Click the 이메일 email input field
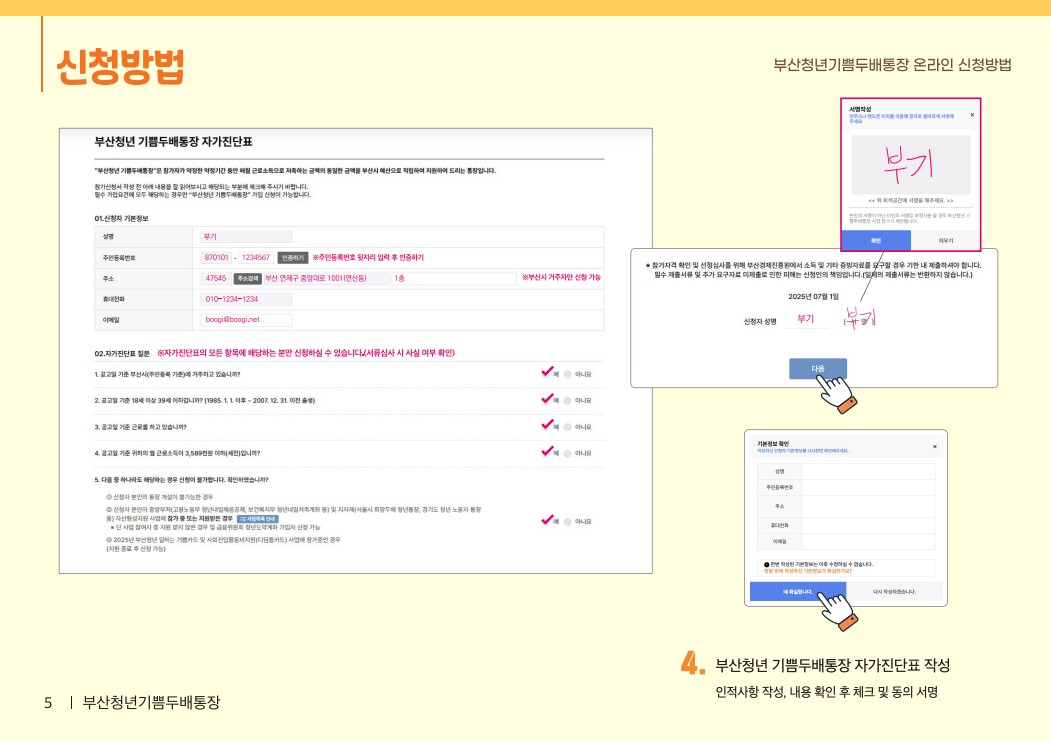 (246, 321)
